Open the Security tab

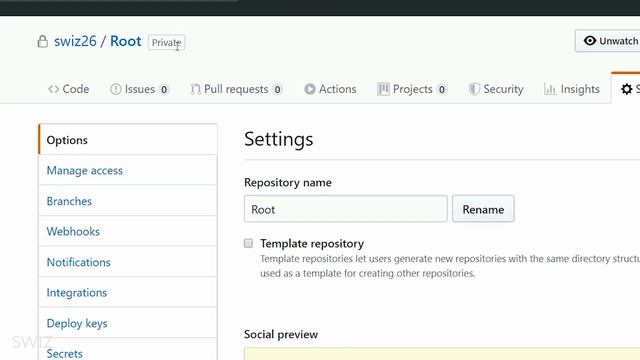click(496, 89)
